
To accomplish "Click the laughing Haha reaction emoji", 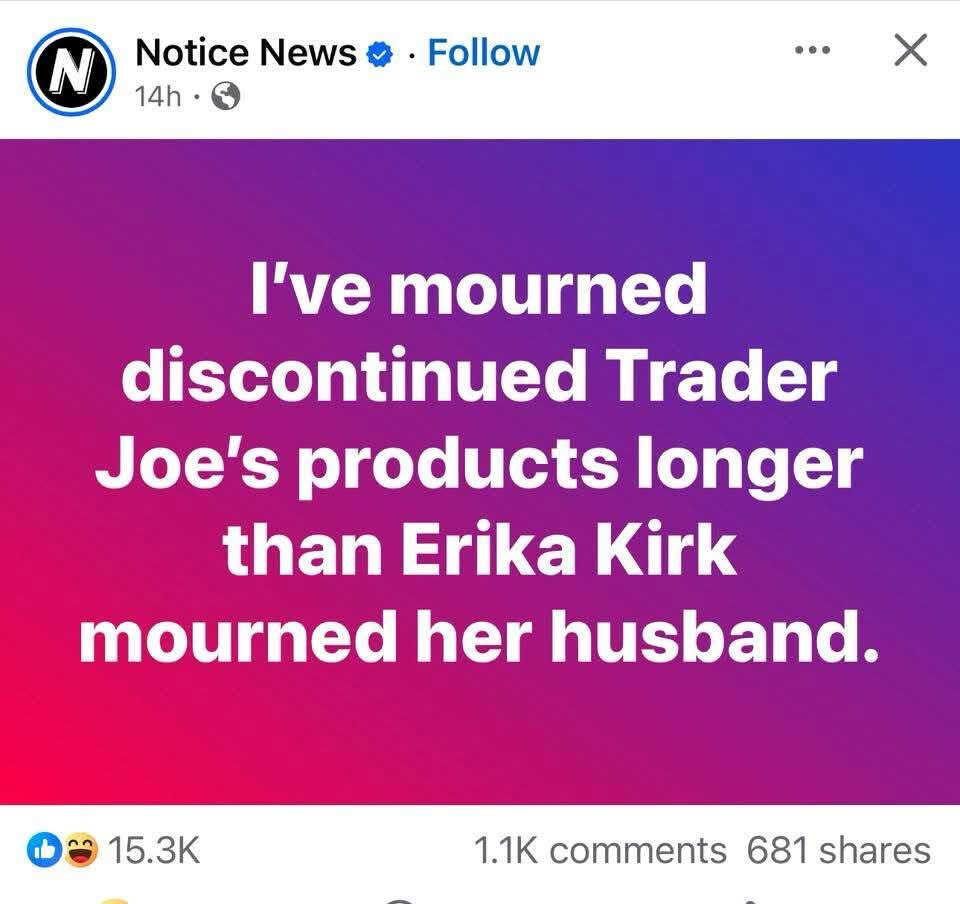I will point(78,851).
